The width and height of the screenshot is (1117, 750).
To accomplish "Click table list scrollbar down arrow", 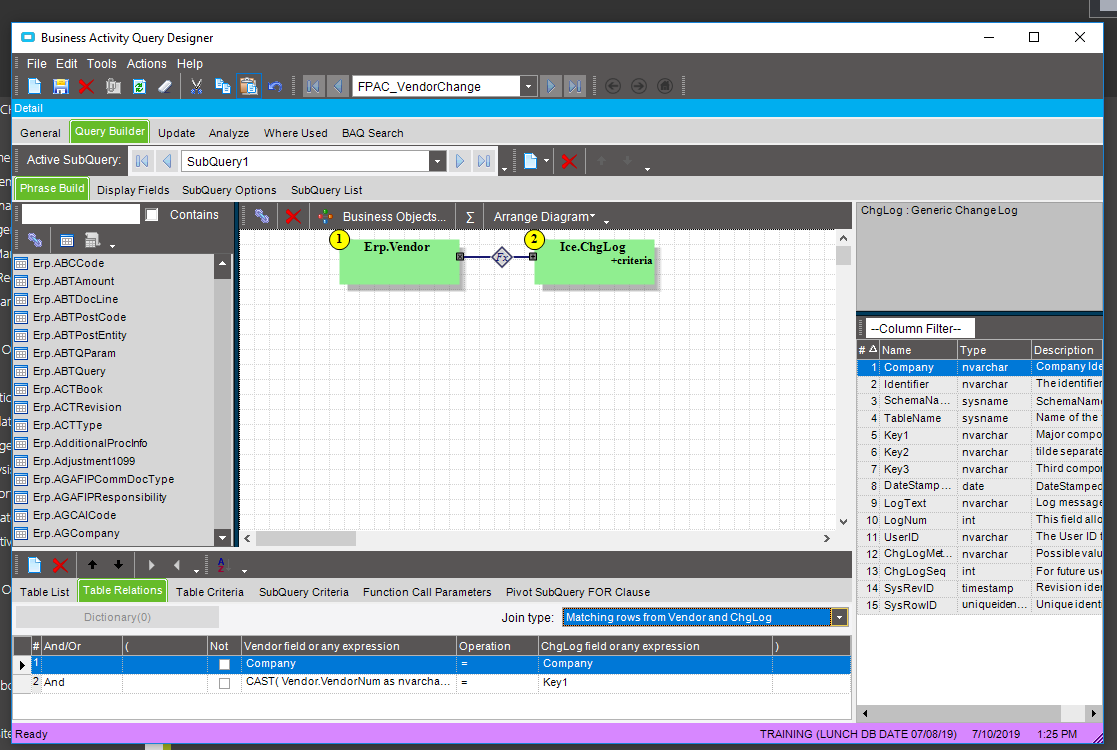I will [223, 538].
